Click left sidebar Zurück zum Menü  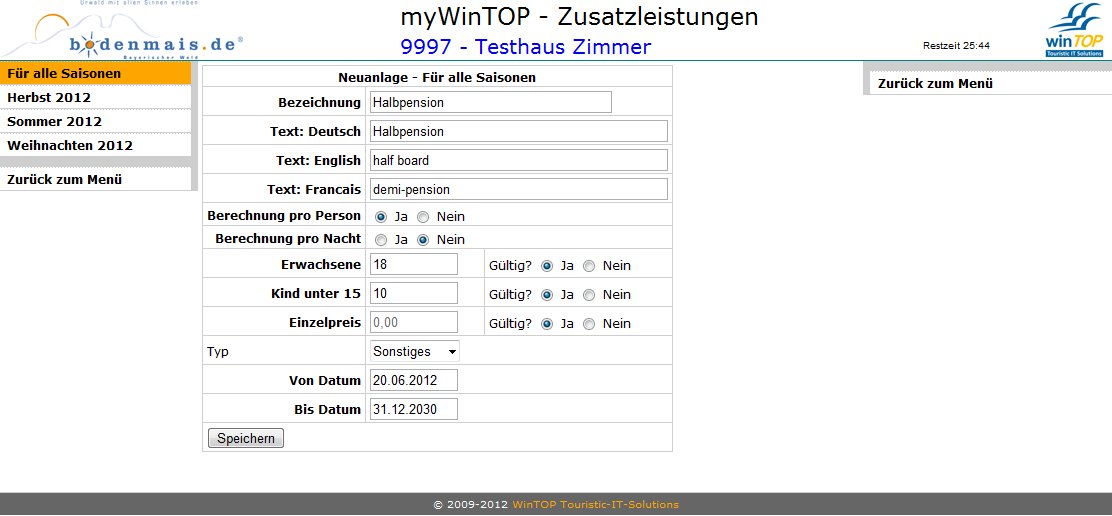pos(64,180)
